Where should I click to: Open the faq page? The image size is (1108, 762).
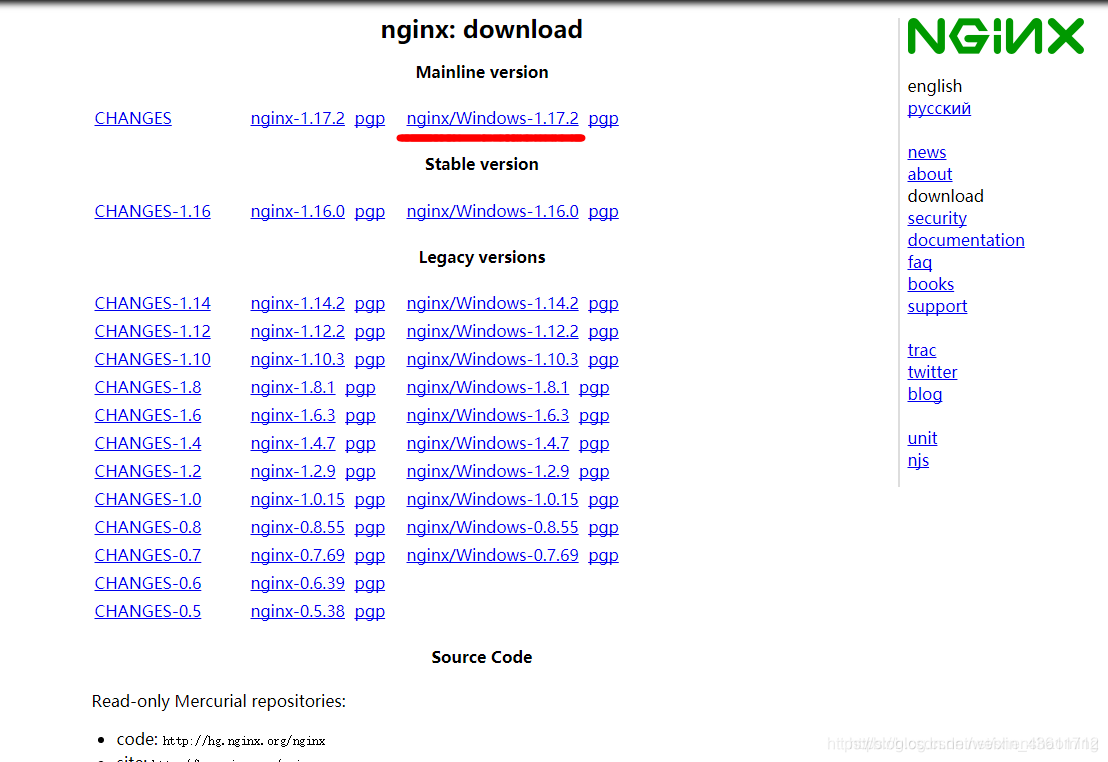tap(919, 262)
